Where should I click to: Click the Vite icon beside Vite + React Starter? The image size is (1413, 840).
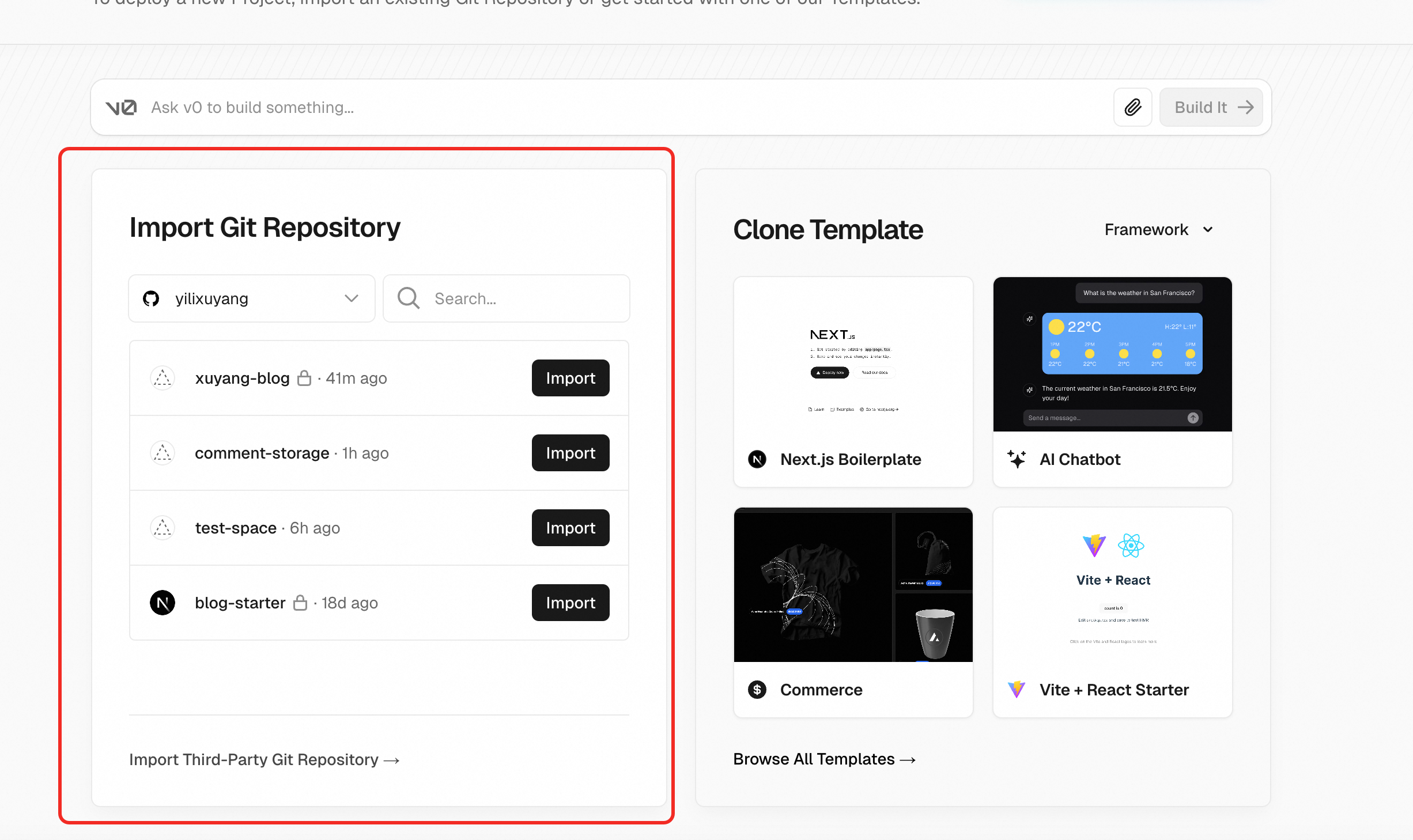tap(1017, 690)
